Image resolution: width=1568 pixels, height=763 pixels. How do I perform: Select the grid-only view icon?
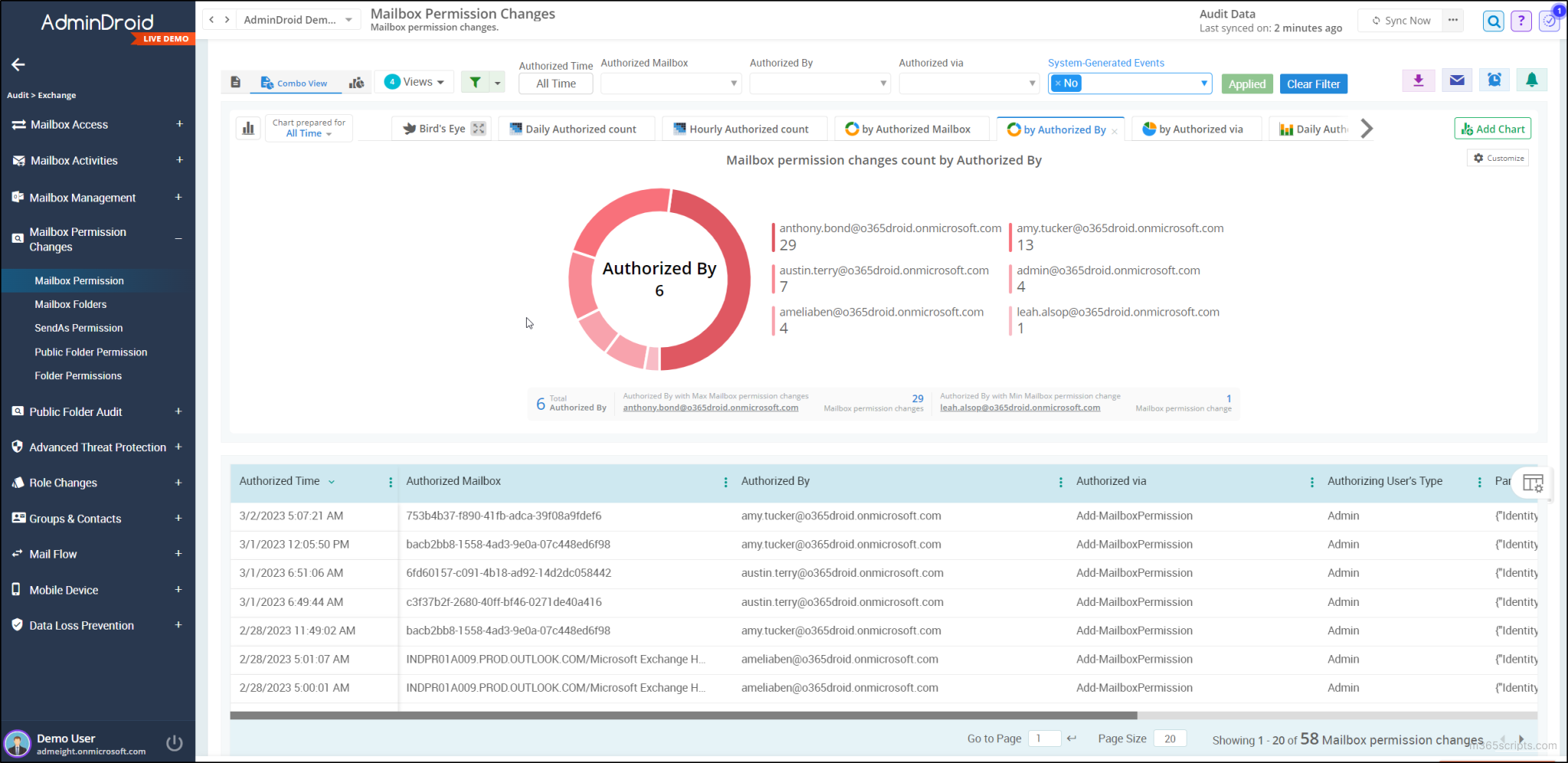tap(236, 81)
